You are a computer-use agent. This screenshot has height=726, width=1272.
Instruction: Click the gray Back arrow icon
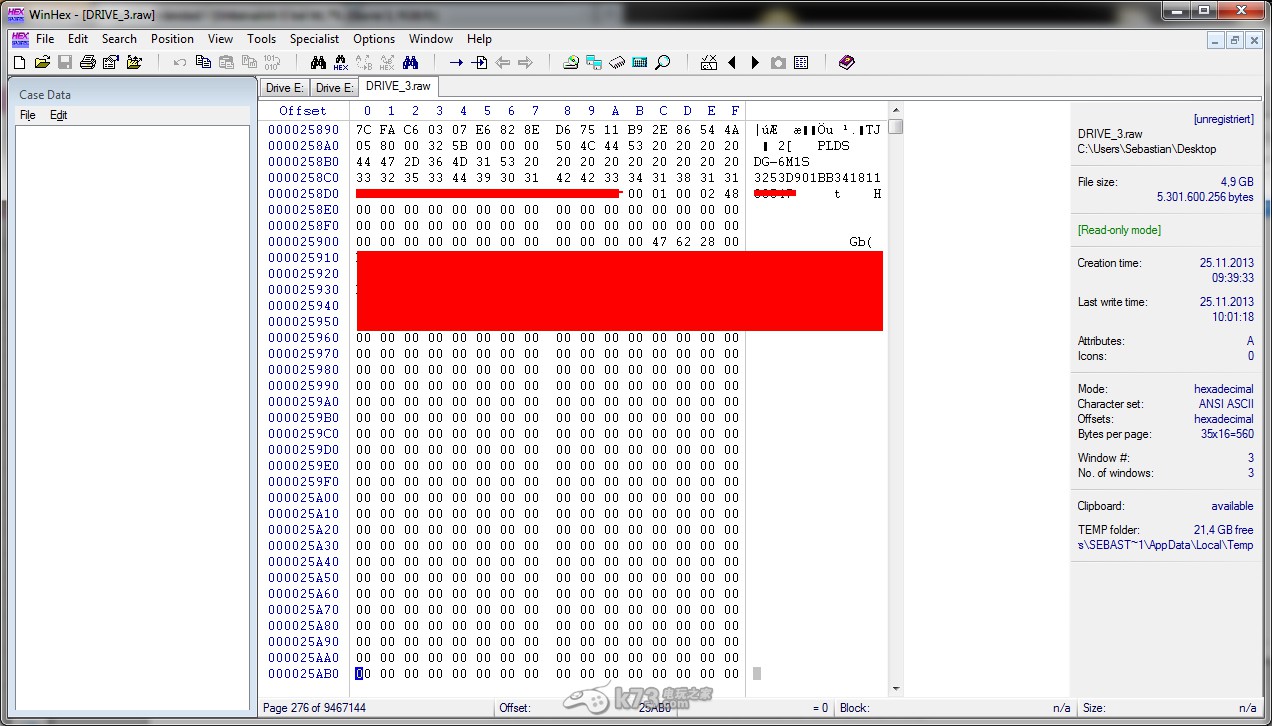pyautogui.click(x=502, y=62)
